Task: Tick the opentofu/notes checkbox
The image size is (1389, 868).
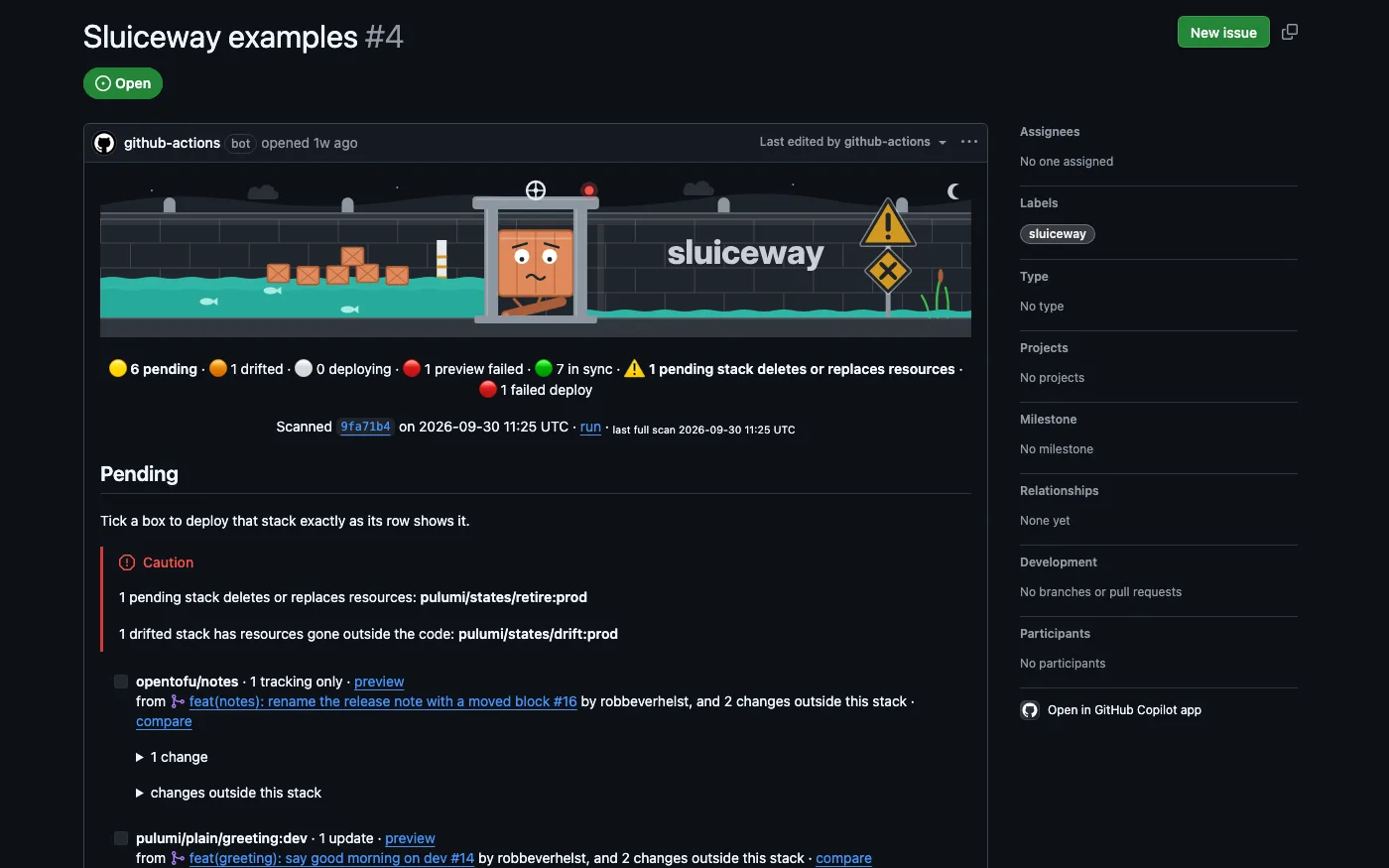Action: click(121, 682)
